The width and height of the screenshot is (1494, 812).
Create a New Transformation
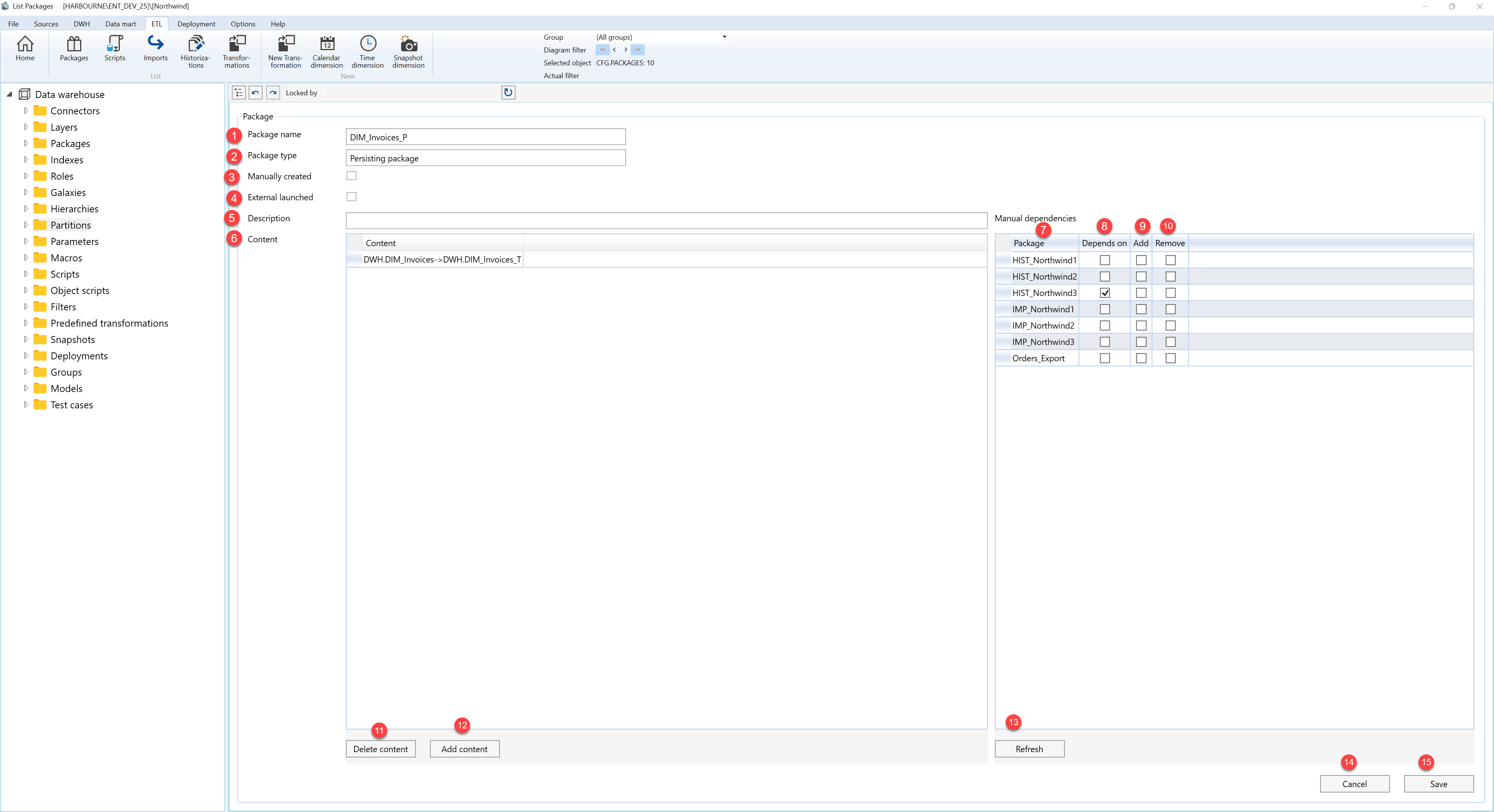[x=285, y=52]
